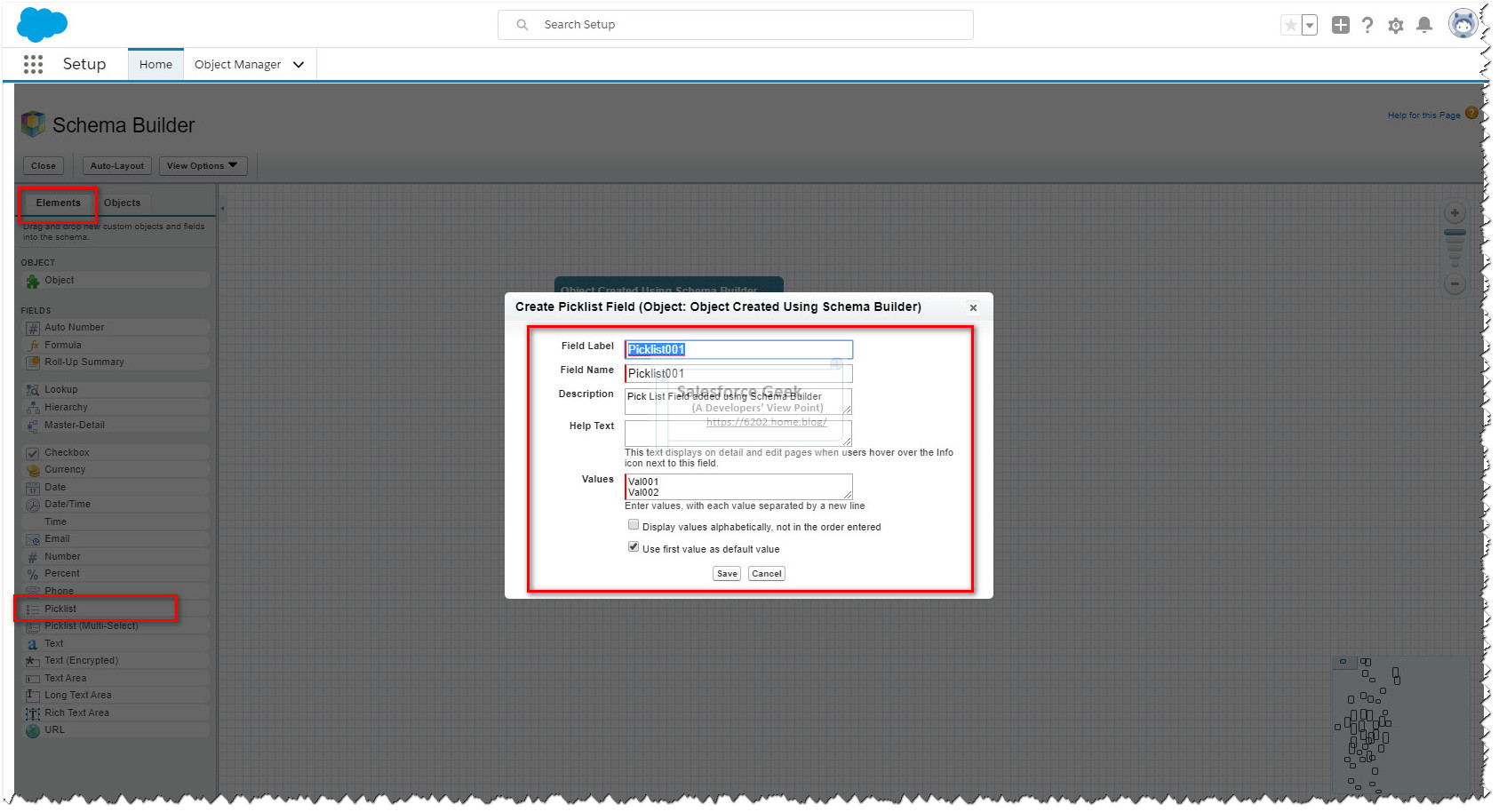1499x812 pixels.
Task: Expand the Object Manager dropdown chevron
Action: point(299,64)
